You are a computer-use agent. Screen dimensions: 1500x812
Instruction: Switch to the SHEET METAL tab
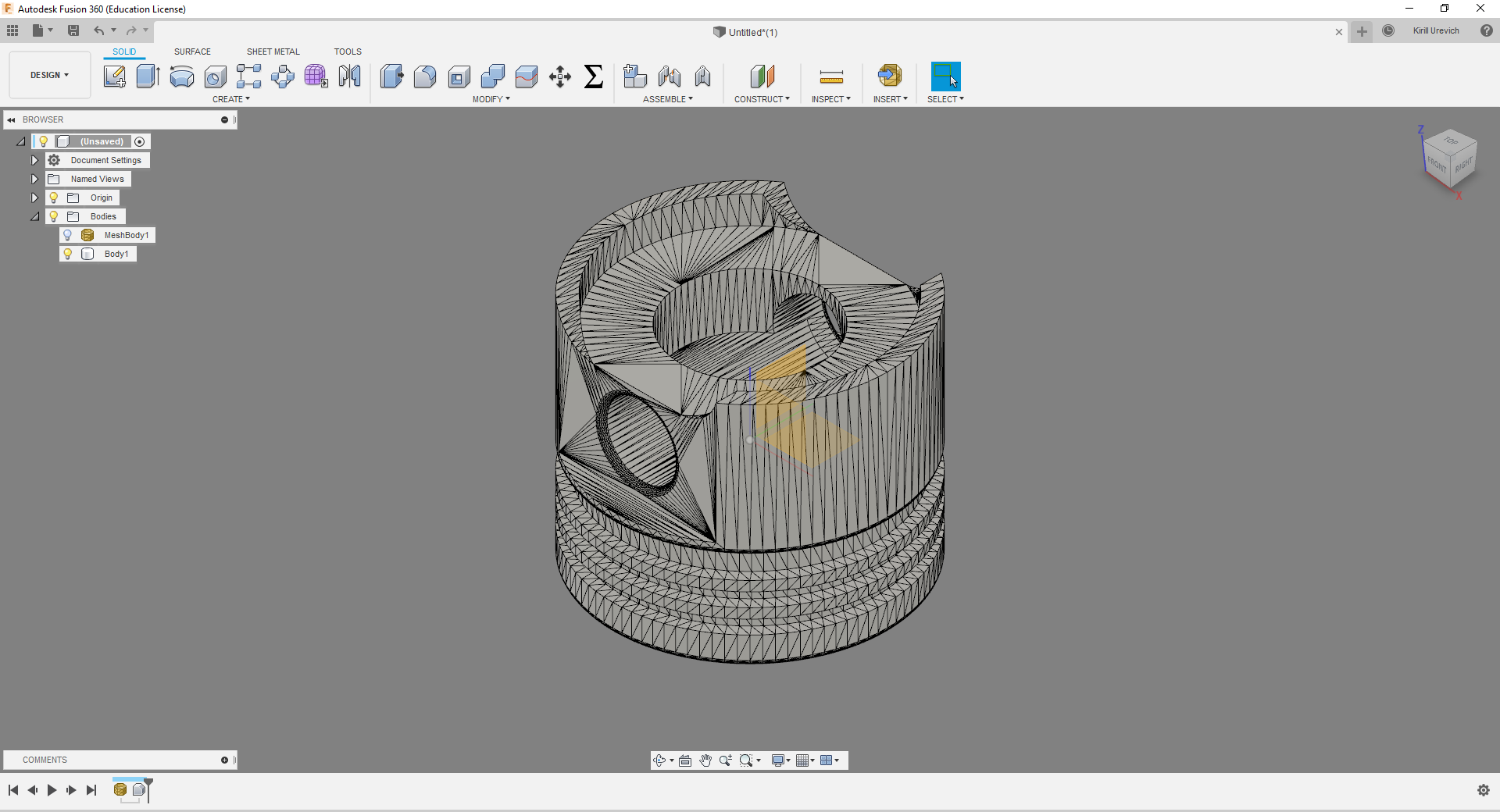[x=273, y=52]
